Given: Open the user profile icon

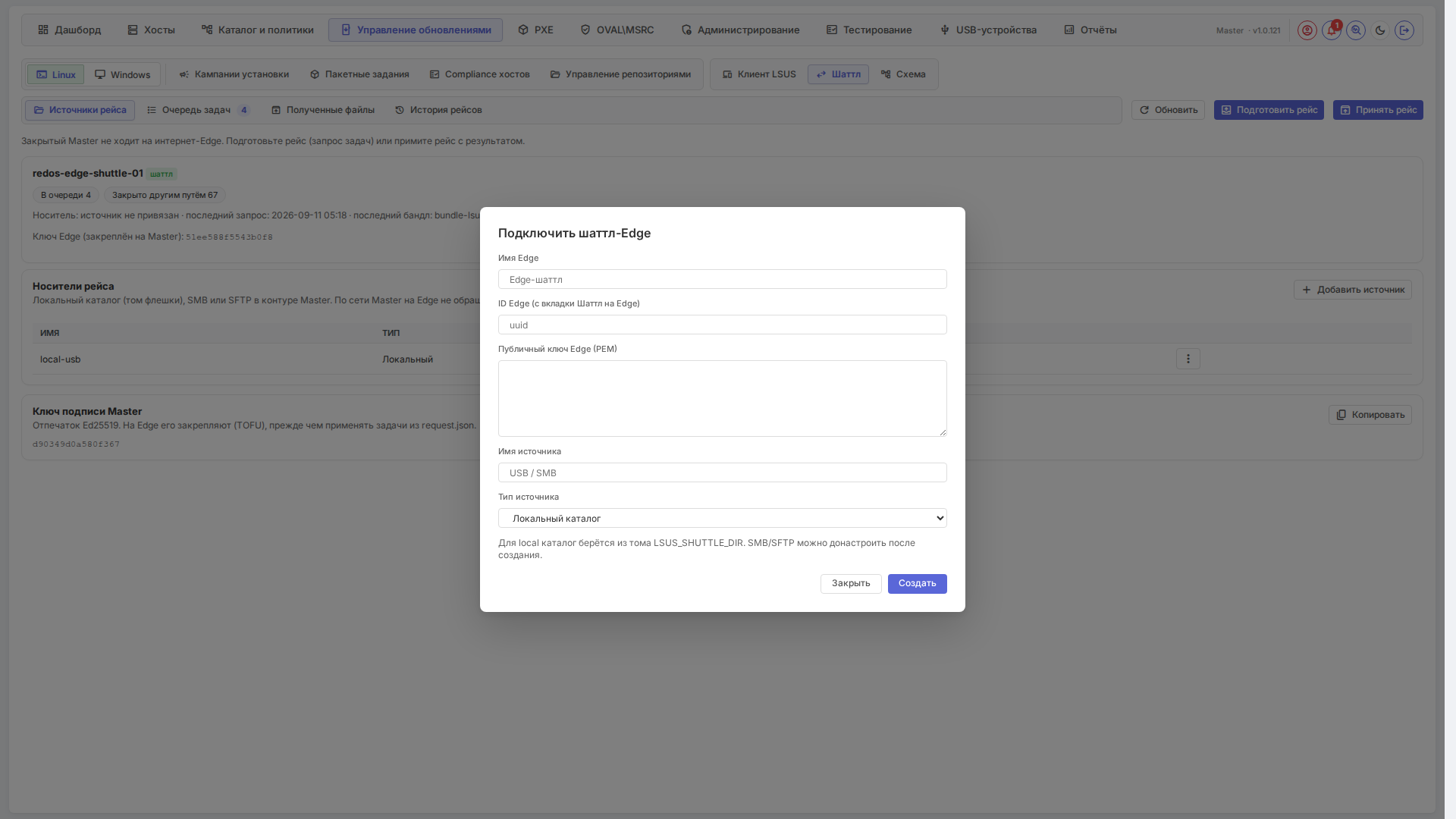Looking at the screenshot, I should [1307, 30].
